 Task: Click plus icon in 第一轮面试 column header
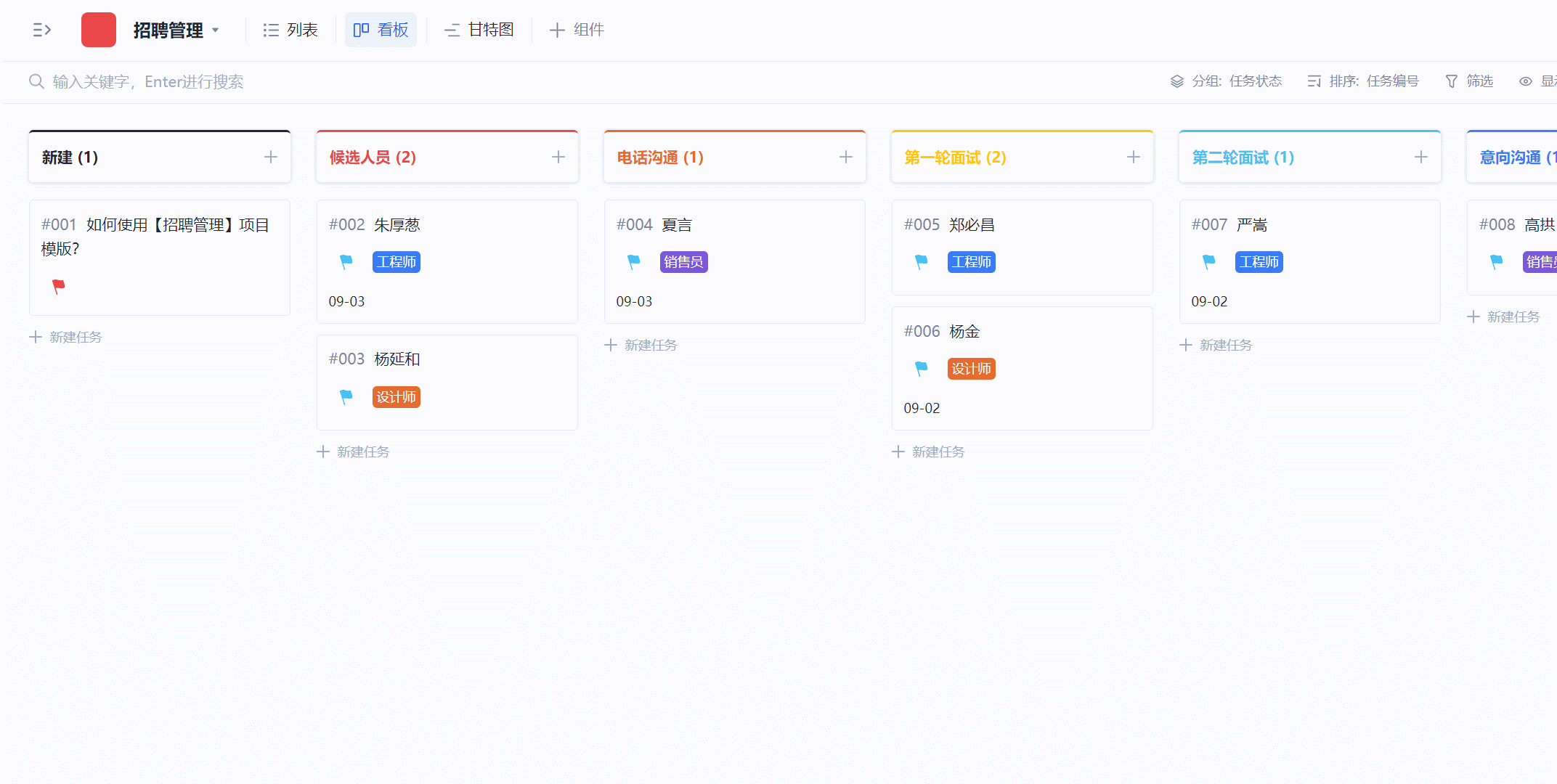[x=1134, y=157]
